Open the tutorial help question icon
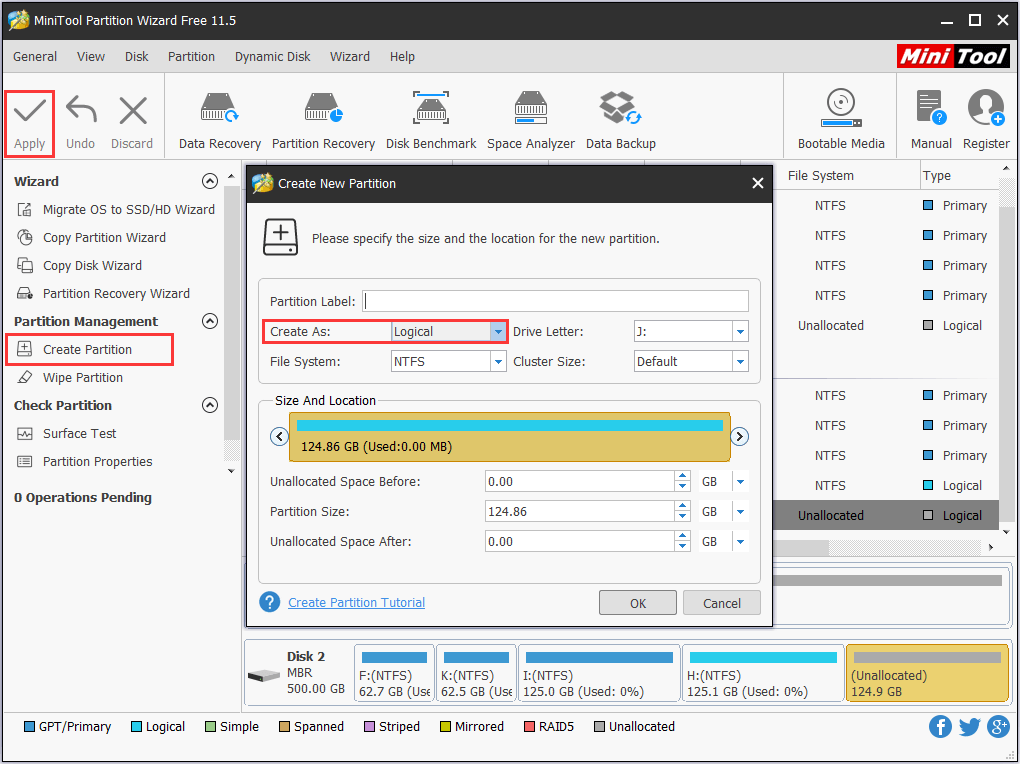Viewport: 1020px width, 764px height. (269, 602)
